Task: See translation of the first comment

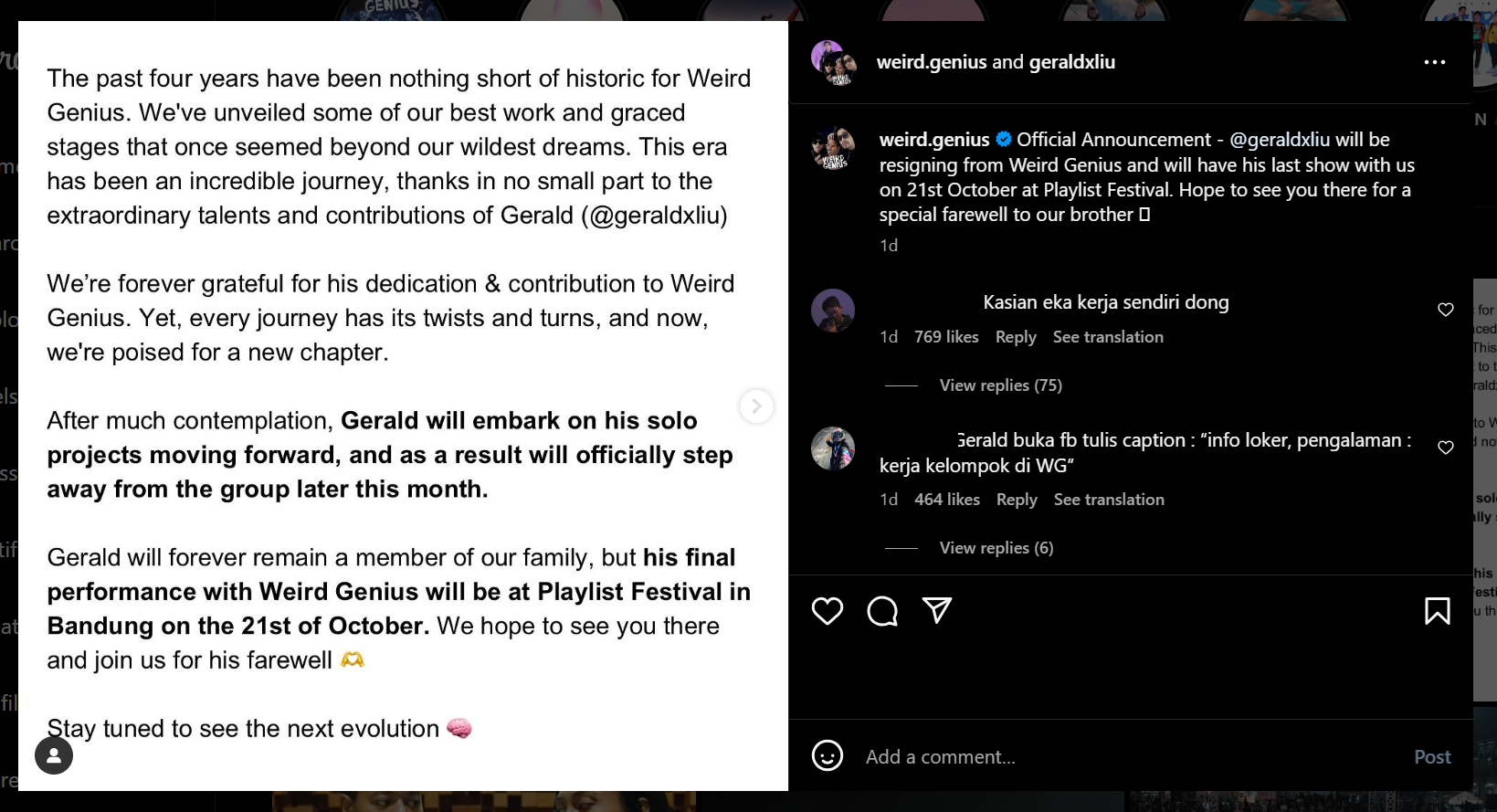Action: click(x=1108, y=337)
